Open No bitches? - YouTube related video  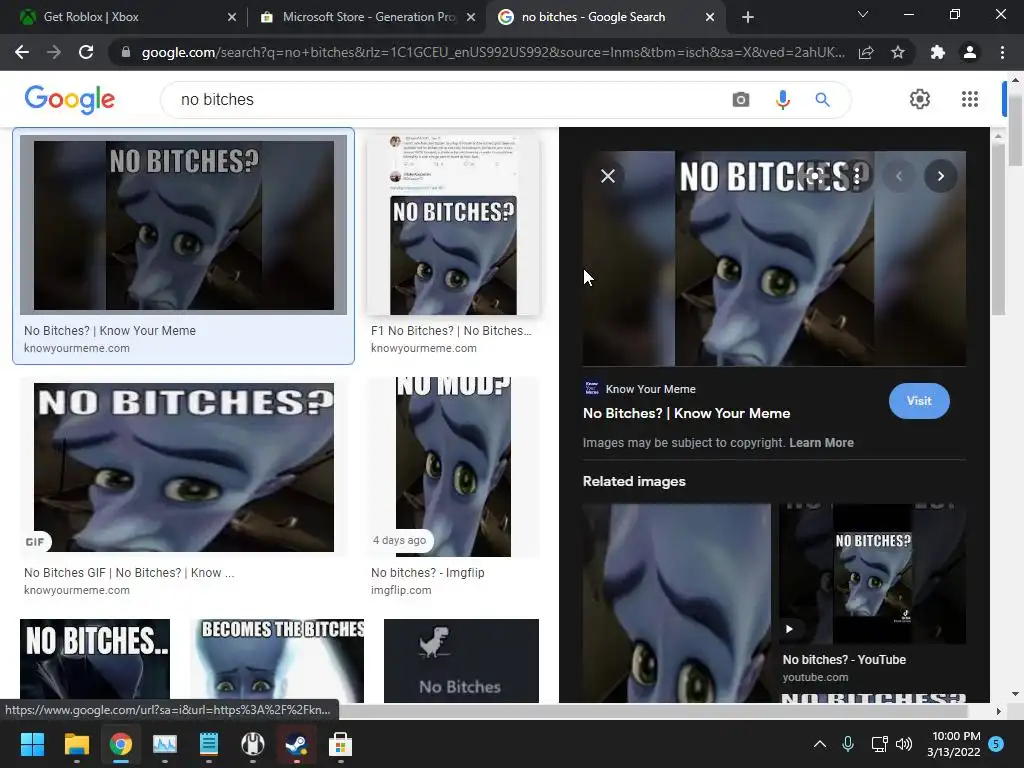tap(872, 573)
